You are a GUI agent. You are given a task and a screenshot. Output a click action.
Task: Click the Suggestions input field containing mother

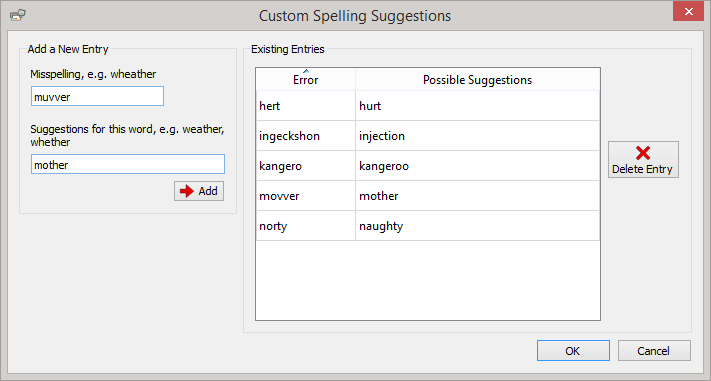pos(128,164)
